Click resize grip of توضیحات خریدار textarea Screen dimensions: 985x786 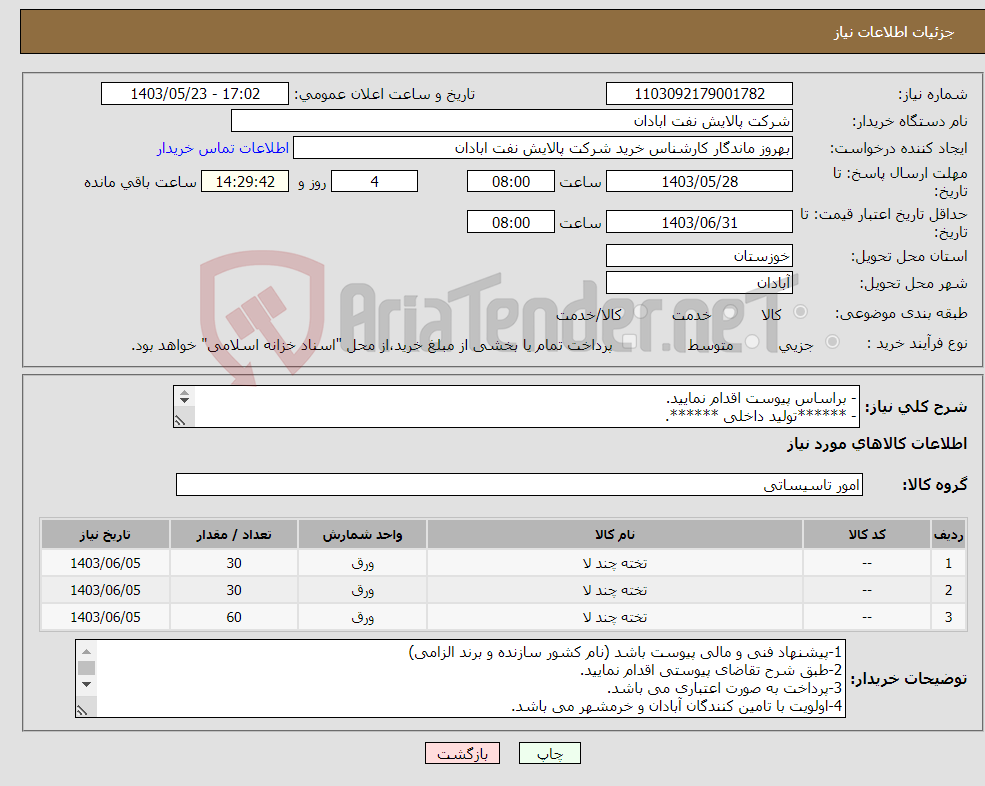point(83,710)
